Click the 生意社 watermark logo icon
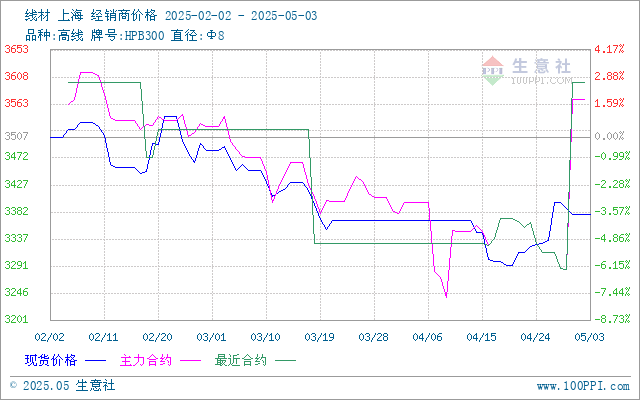The width and height of the screenshot is (640, 400). pos(493,71)
